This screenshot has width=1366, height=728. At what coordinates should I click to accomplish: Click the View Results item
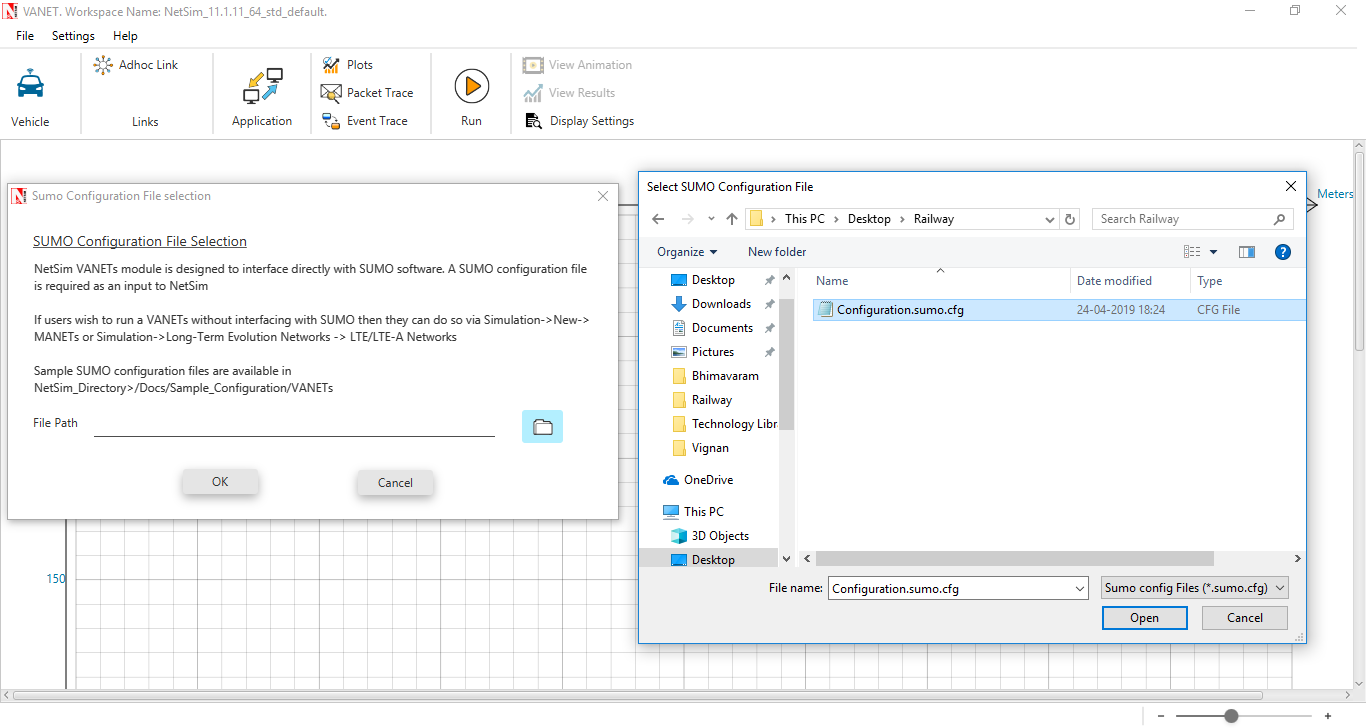[570, 93]
